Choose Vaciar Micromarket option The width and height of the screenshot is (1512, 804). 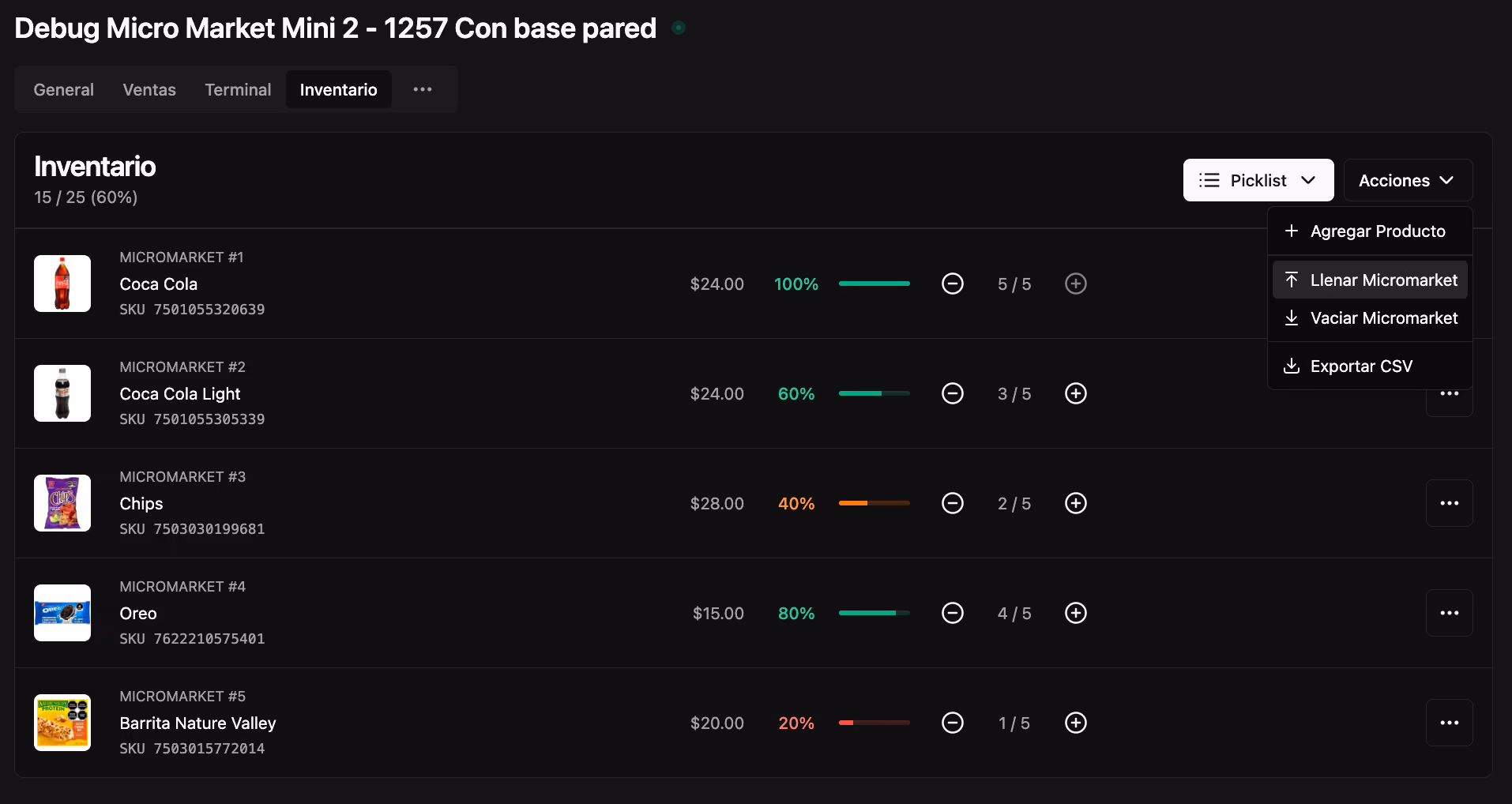coord(1370,318)
